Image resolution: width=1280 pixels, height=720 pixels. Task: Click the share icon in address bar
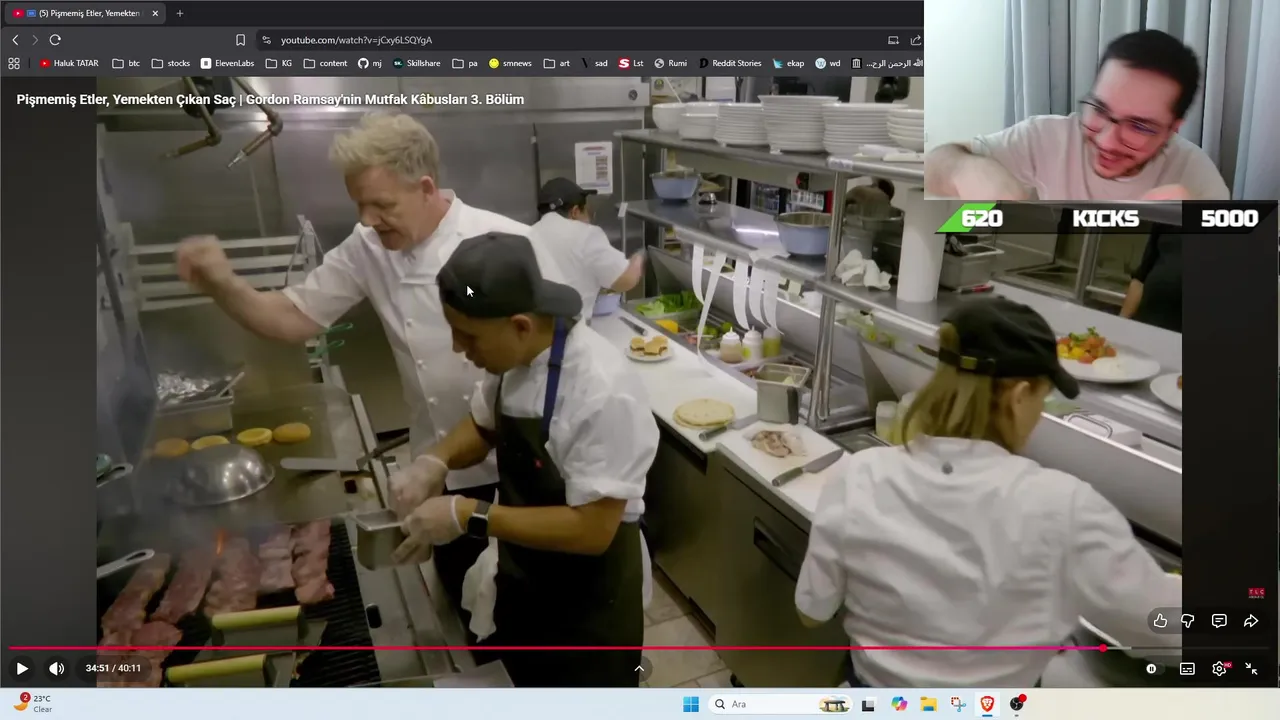click(915, 40)
